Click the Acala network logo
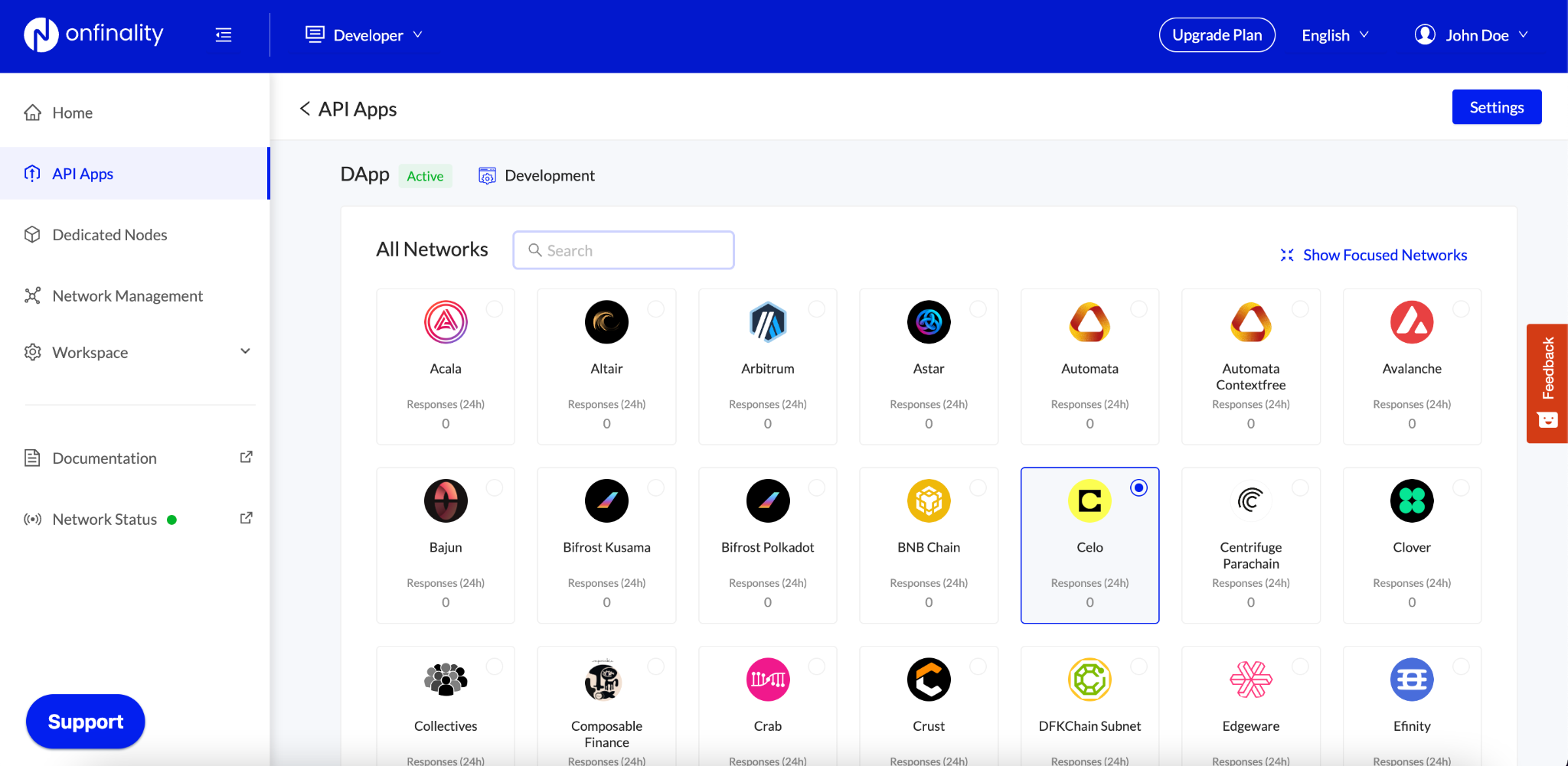 [x=446, y=322]
